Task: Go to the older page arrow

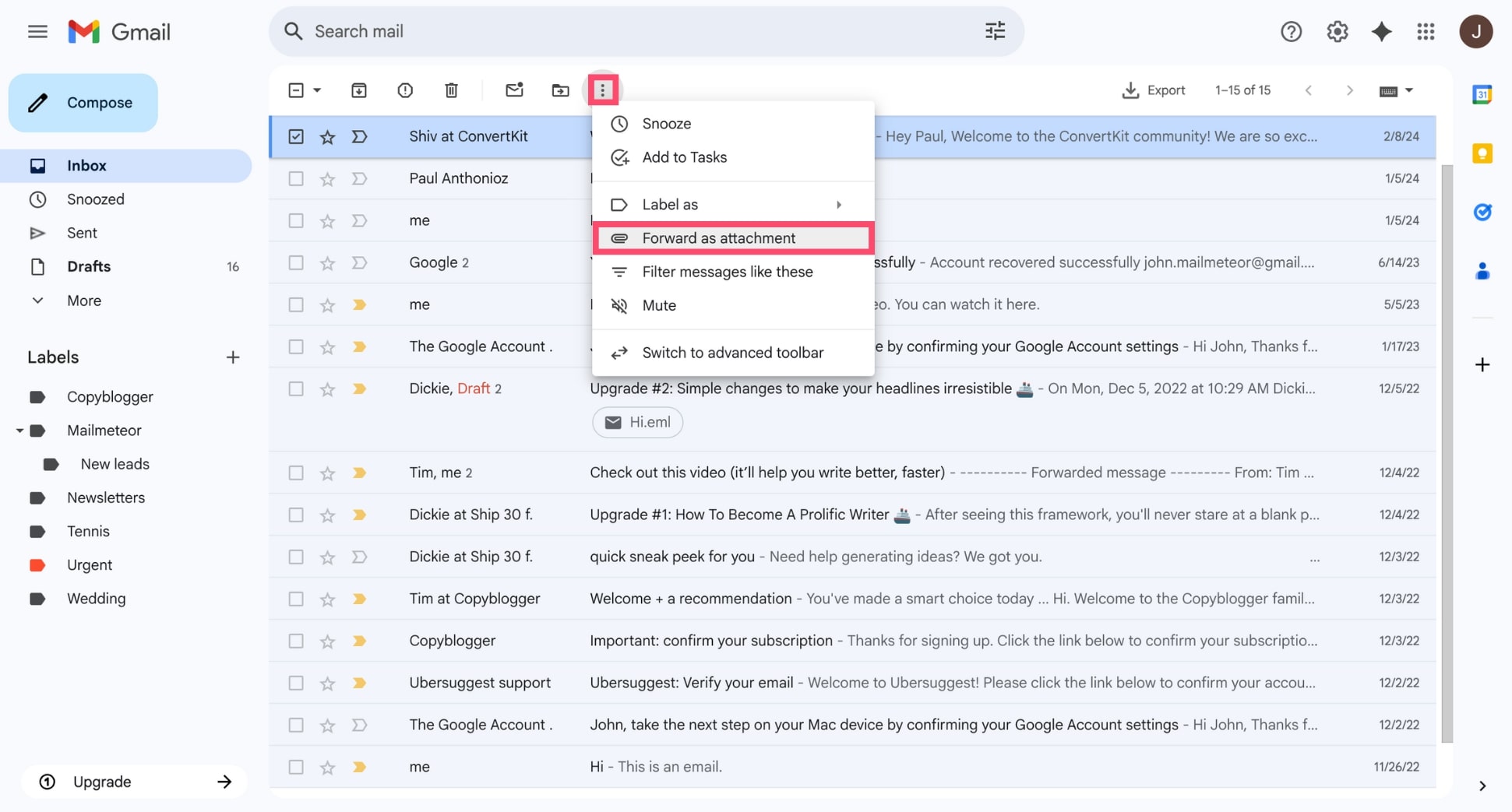Action: pyautogui.click(x=1349, y=90)
